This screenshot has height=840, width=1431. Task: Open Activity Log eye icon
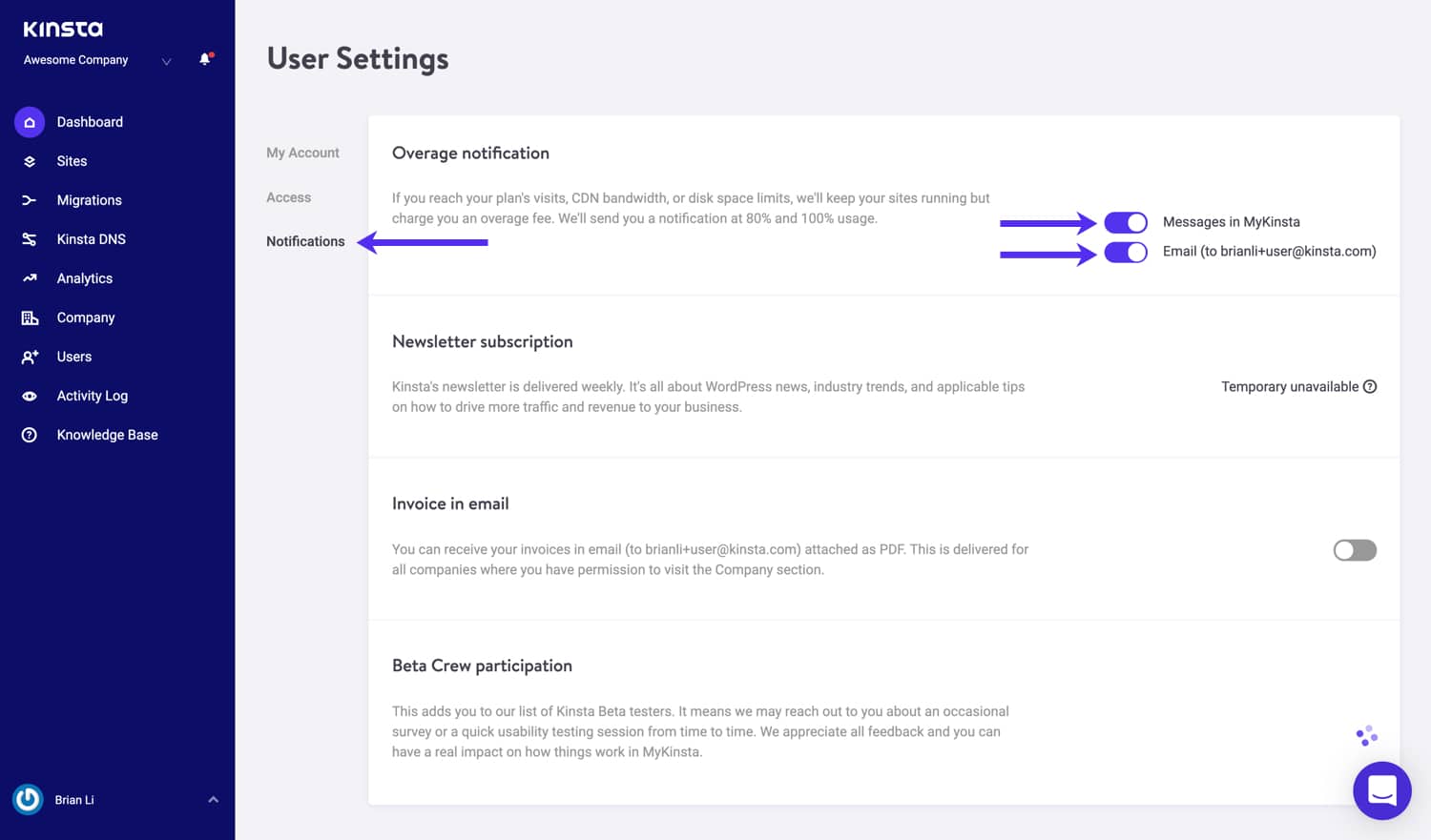(x=30, y=396)
